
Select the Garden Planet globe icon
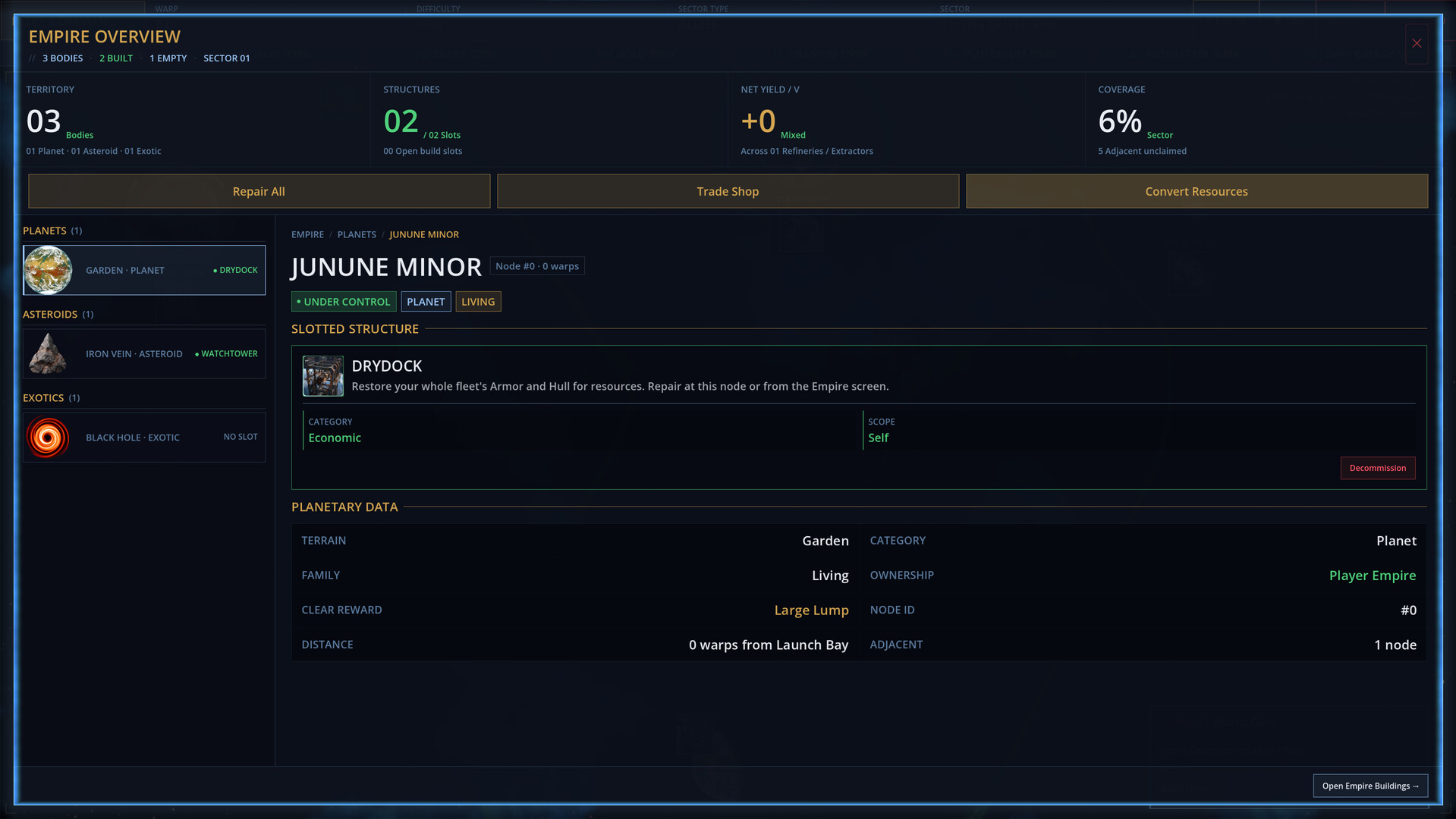tap(48, 270)
